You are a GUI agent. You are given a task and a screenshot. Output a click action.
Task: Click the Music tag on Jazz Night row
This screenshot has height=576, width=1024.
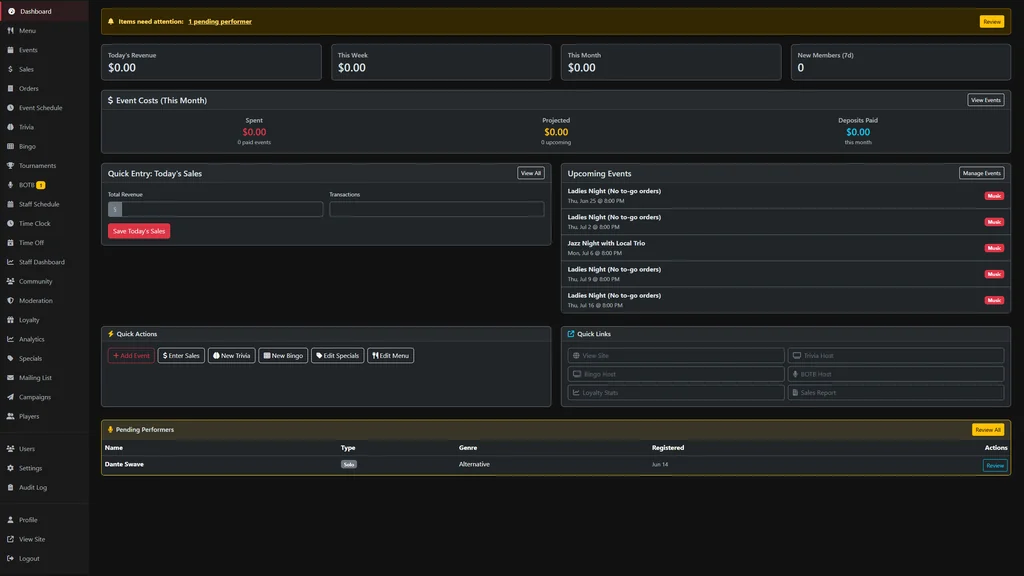coord(994,248)
